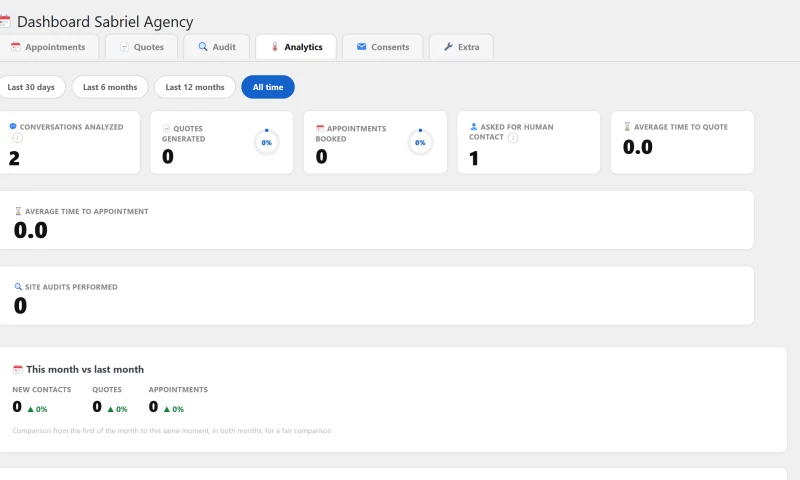The image size is (800, 480).
Task: Click the Appointments Booked 0% progress ring
Action: tap(420, 142)
